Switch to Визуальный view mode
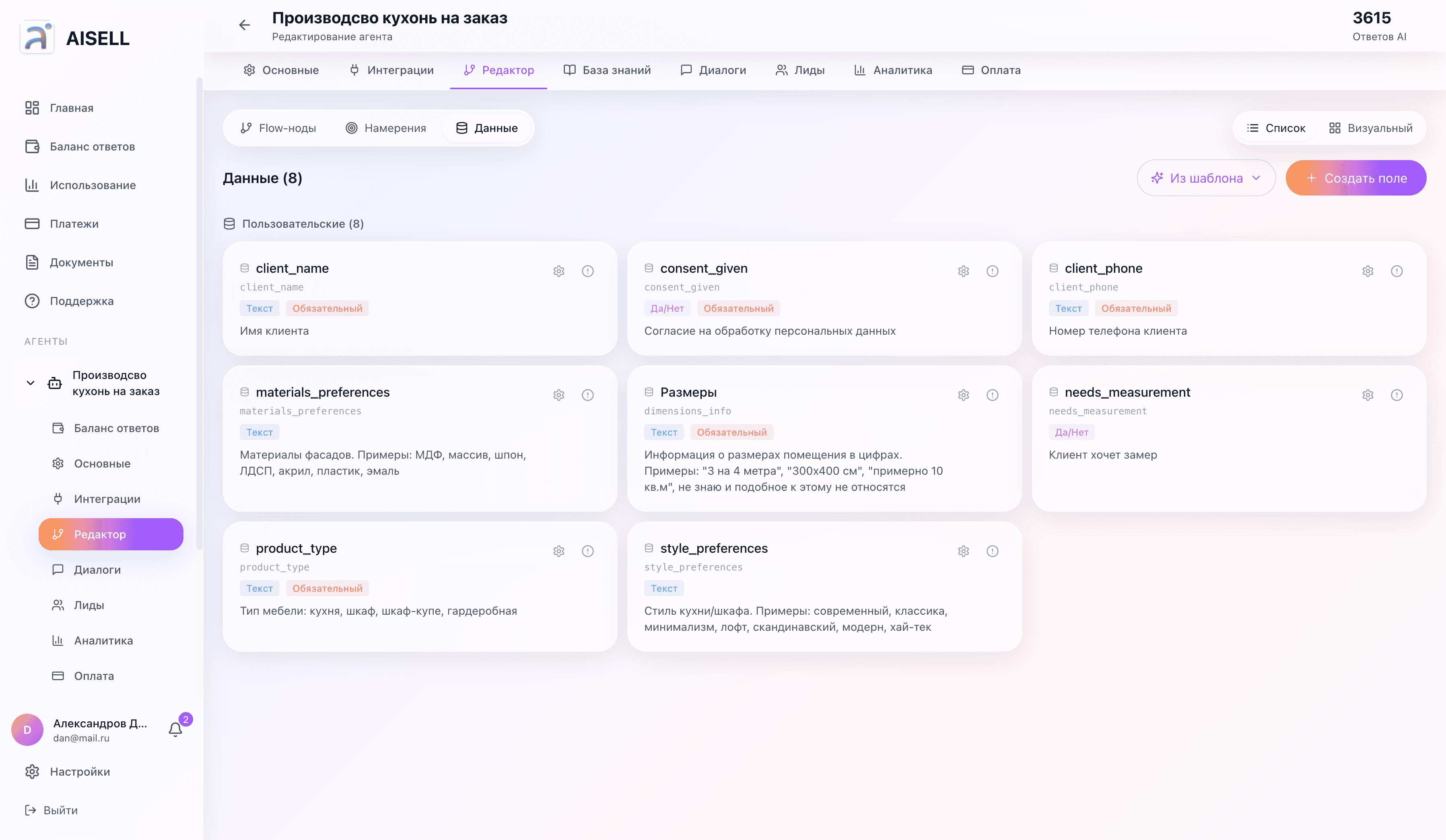 tap(1371, 128)
